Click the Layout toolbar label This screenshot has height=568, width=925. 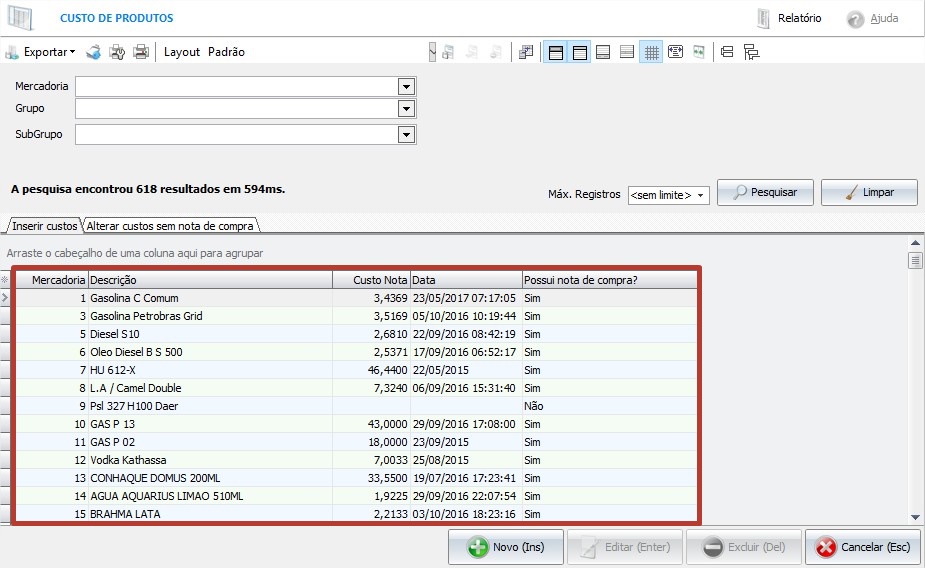click(x=182, y=52)
